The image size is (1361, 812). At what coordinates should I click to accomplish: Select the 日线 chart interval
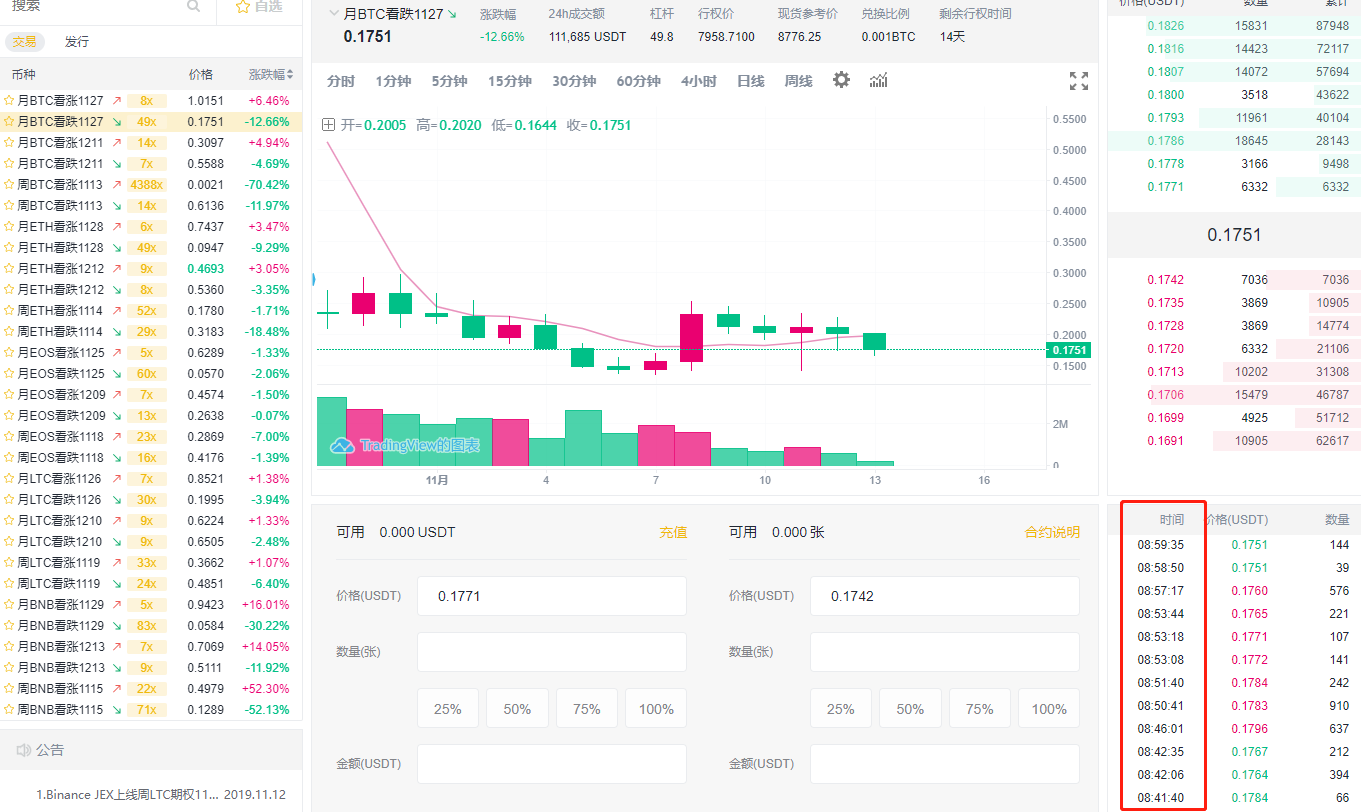(x=751, y=81)
